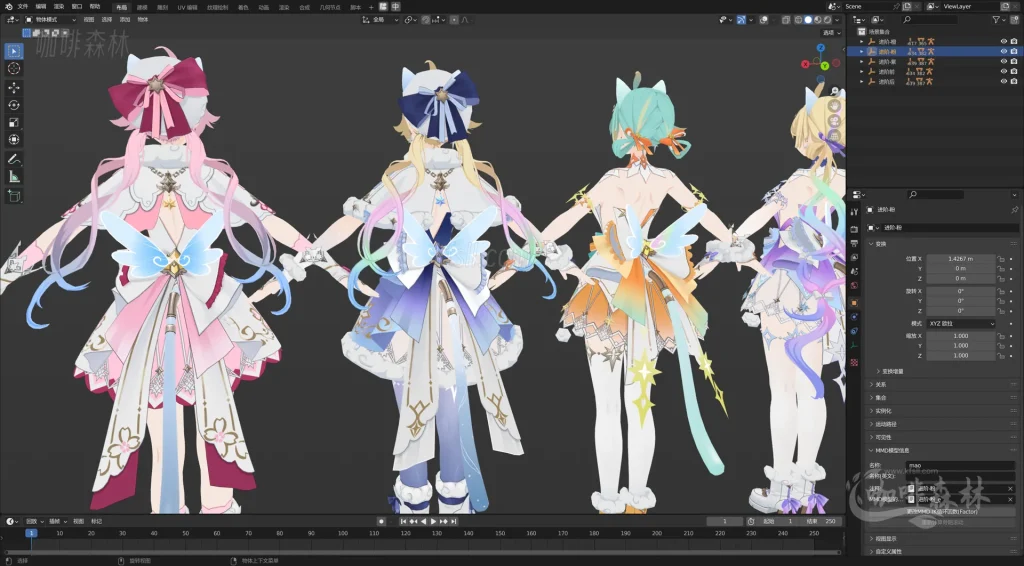This screenshot has width=1024, height=566.
Task: Open the File menu
Action: [22, 7]
